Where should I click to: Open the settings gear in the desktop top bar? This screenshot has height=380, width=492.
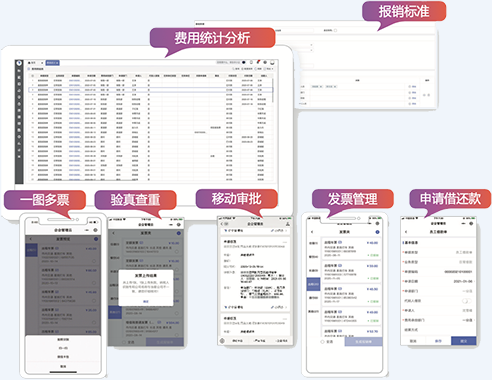pos(265,62)
